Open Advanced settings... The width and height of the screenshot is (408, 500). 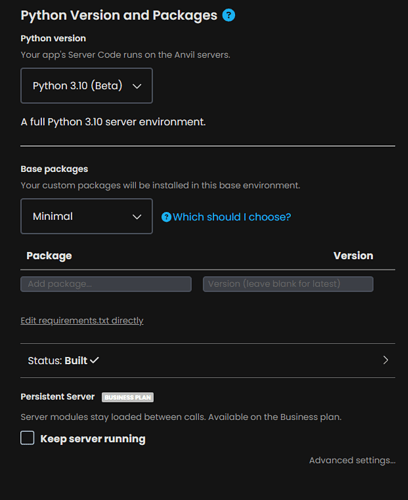coord(352,460)
